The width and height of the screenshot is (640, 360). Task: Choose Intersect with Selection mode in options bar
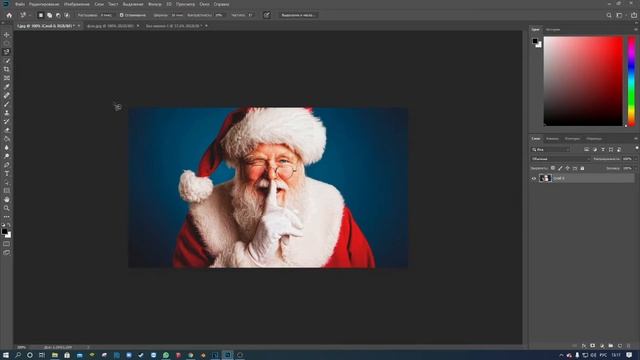coord(67,15)
